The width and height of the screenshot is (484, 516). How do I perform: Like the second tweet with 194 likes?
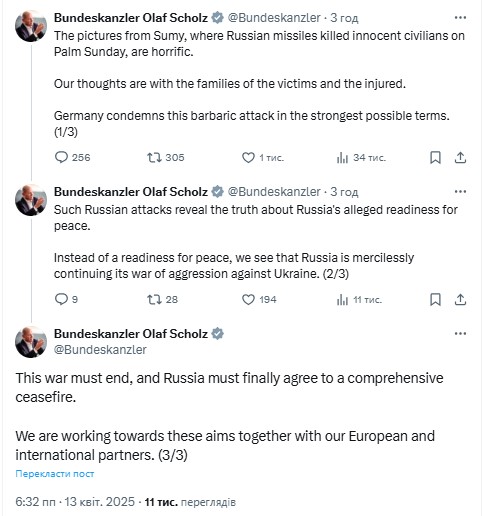259,299
